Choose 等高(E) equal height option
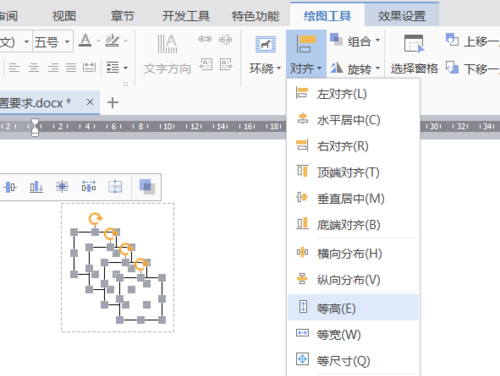Screen dimensions: 500x376 [x=353, y=308]
